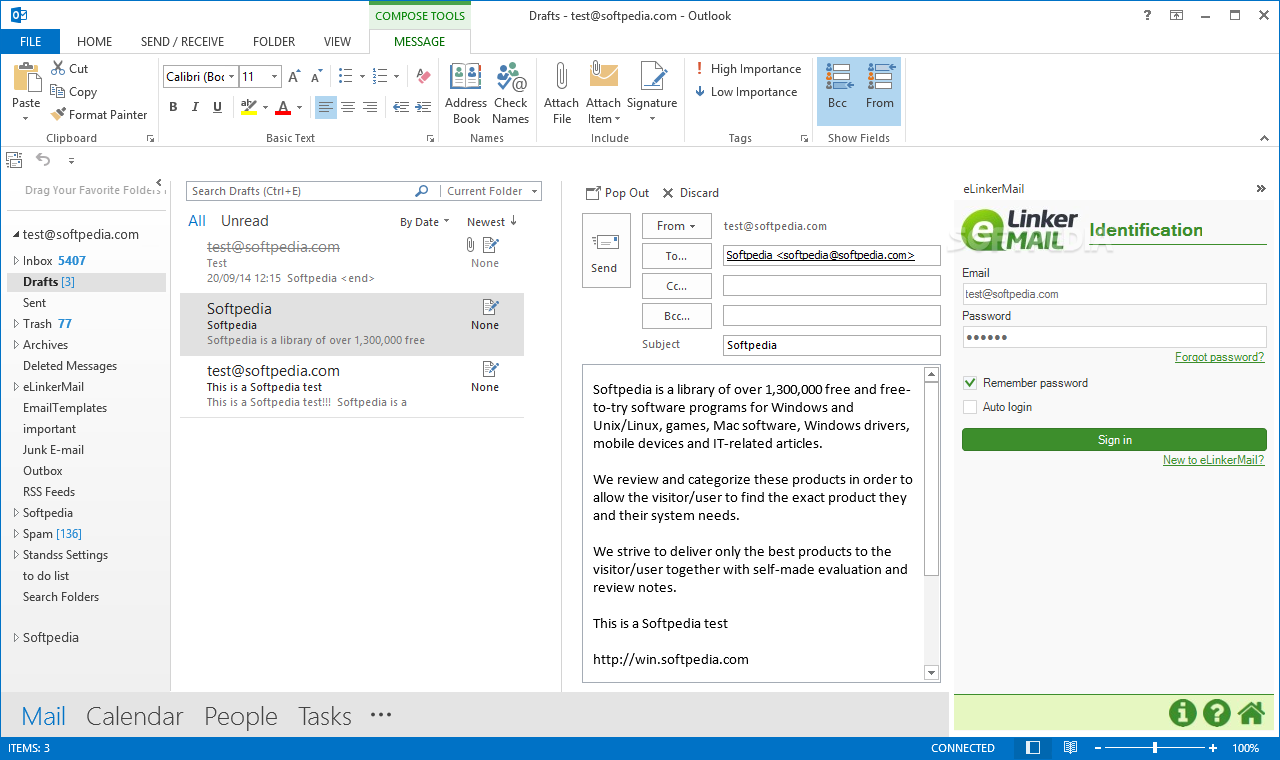Switch to SEND / RECEIVE tab
Screen dimensions: 1280x760
(x=182, y=42)
